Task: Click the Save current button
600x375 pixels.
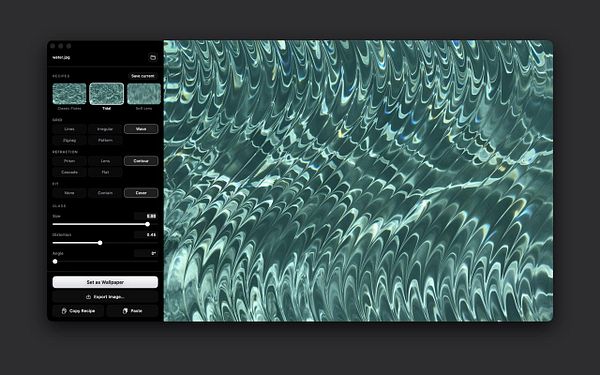Action: point(143,76)
